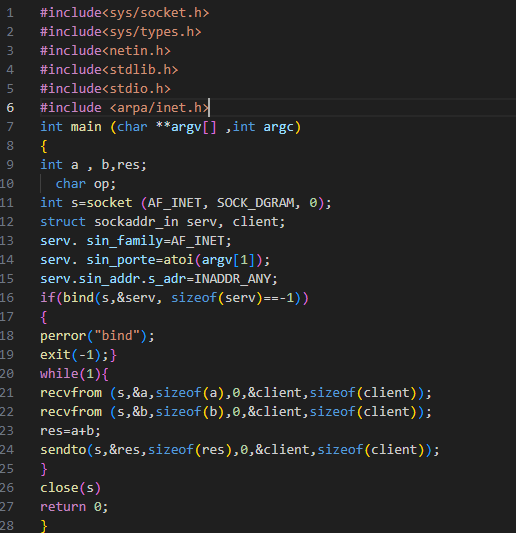Place cursor on '#include<sys/socket.h>' line
Viewport: 516px width, 533px height.
(124, 13)
